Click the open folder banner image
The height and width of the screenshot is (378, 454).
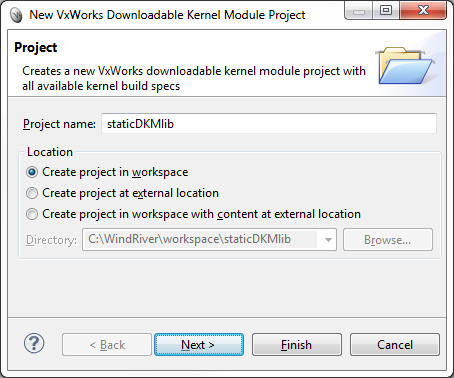405,66
